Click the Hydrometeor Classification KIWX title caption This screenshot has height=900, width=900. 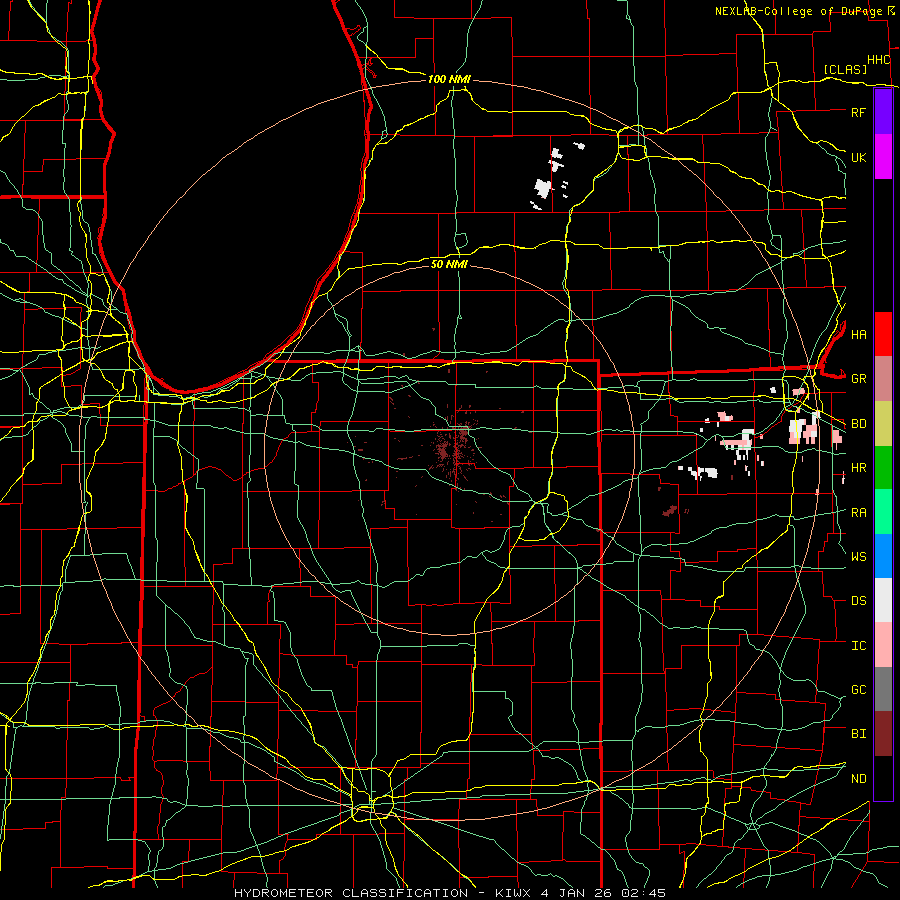[x=449, y=893]
